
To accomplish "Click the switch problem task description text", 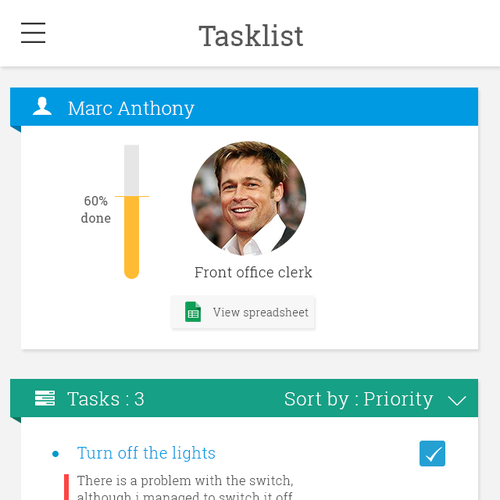I will (x=185, y=488).
